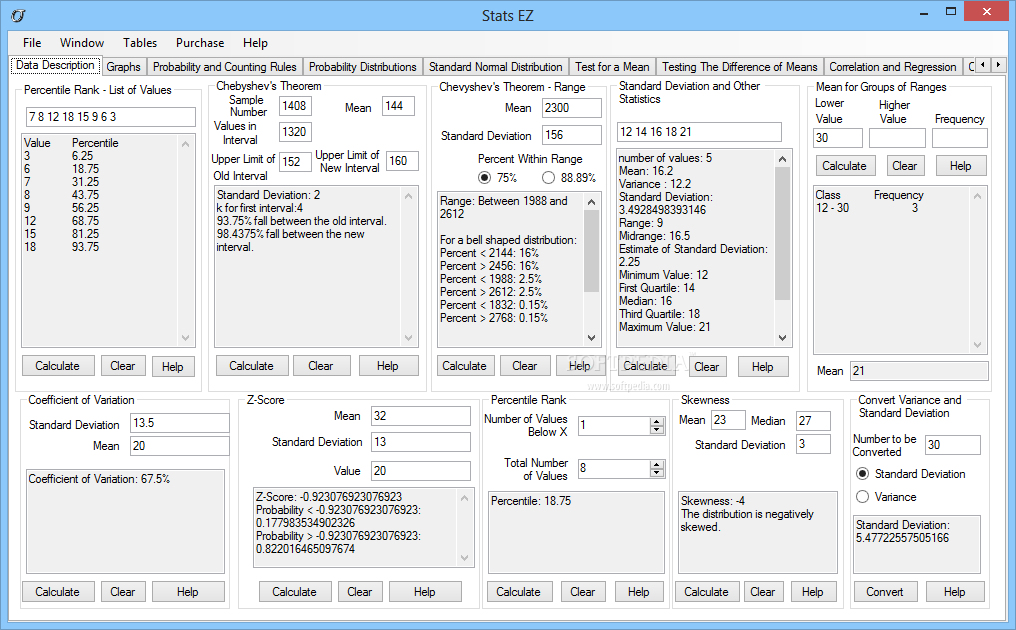
Task: Click the Skewness Median field
Action: tap(813, 421)
